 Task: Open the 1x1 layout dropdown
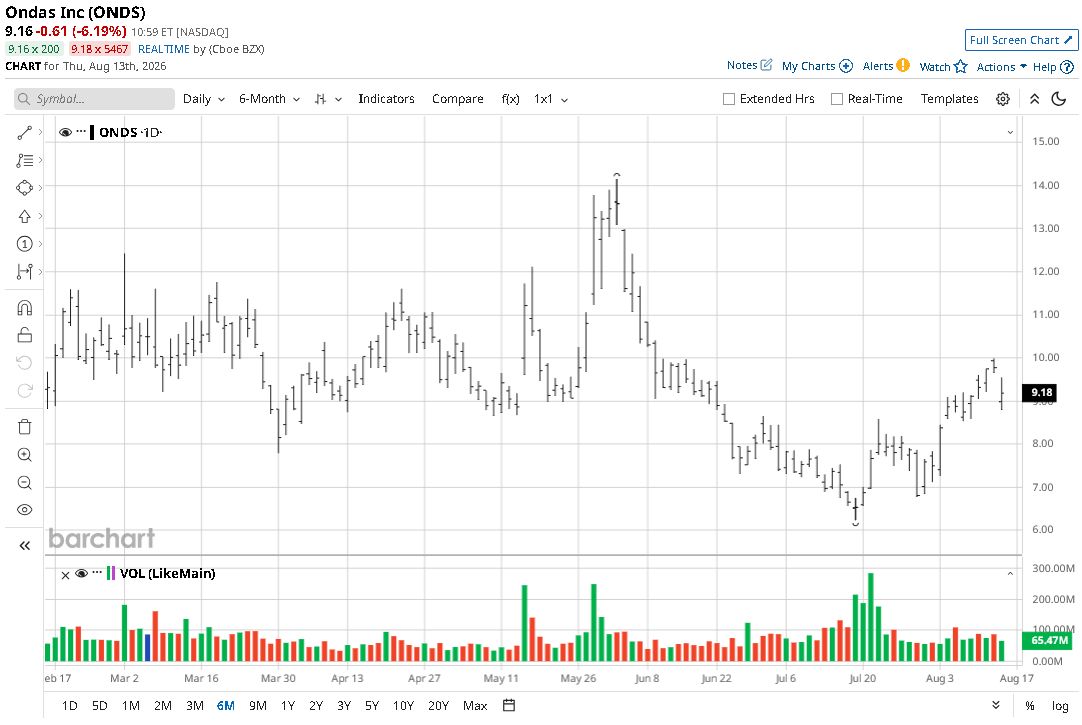pos(550,99)
